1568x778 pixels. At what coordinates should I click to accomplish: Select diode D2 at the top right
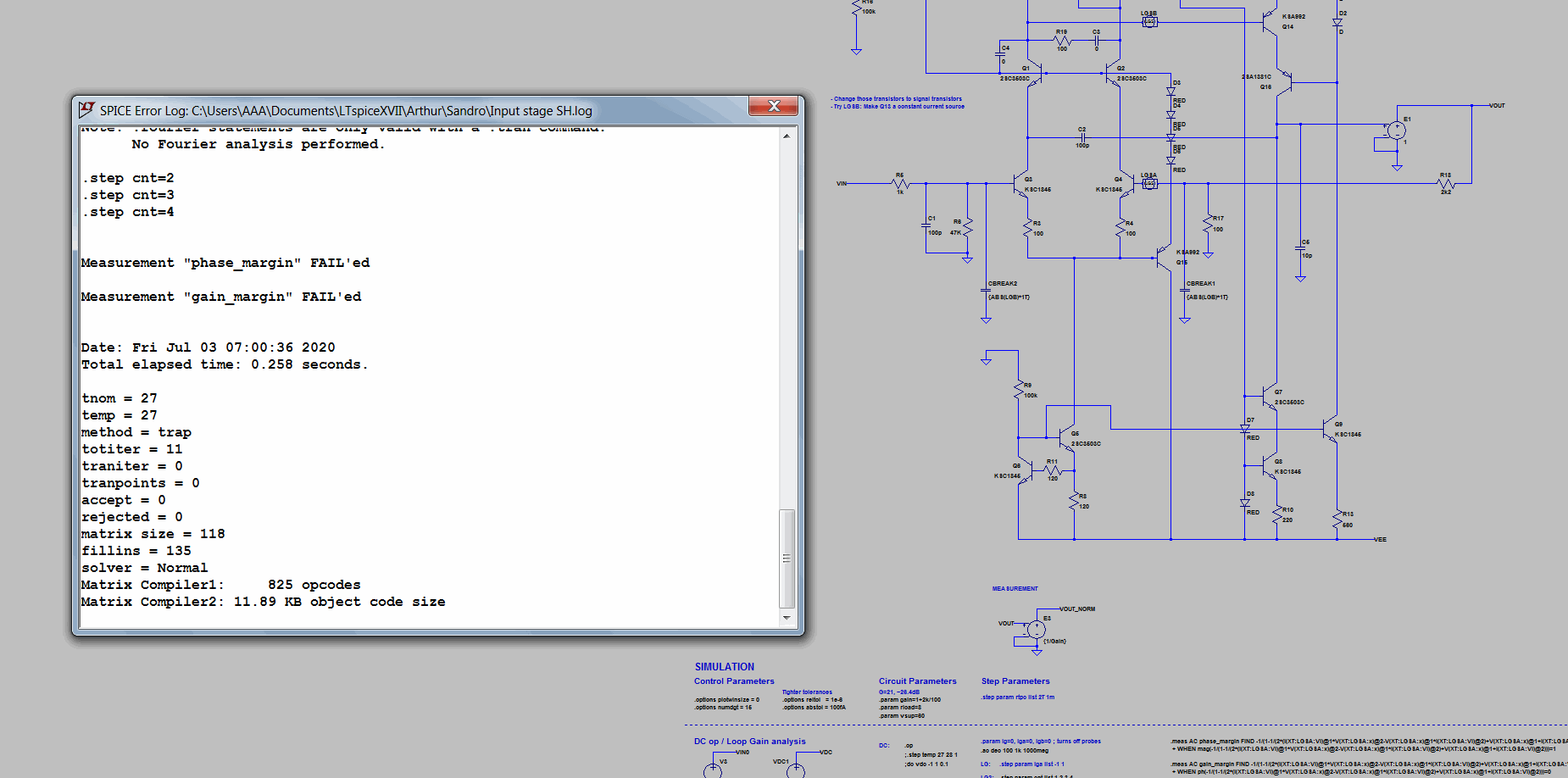pyautogui.click(x=1337, y=22)
